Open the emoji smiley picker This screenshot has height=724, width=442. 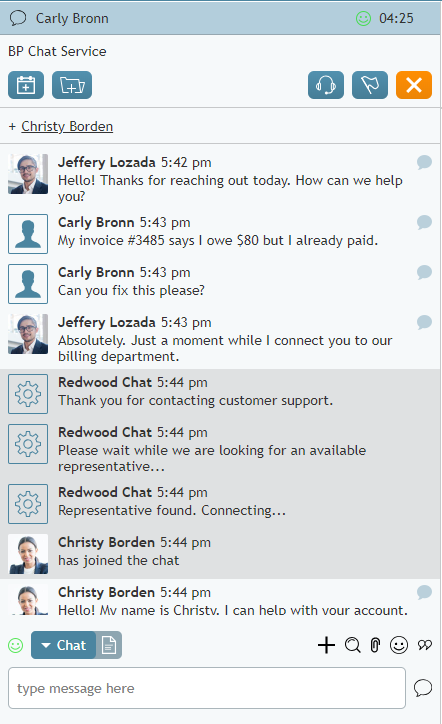pyautogui.click(x=399, y=645)
